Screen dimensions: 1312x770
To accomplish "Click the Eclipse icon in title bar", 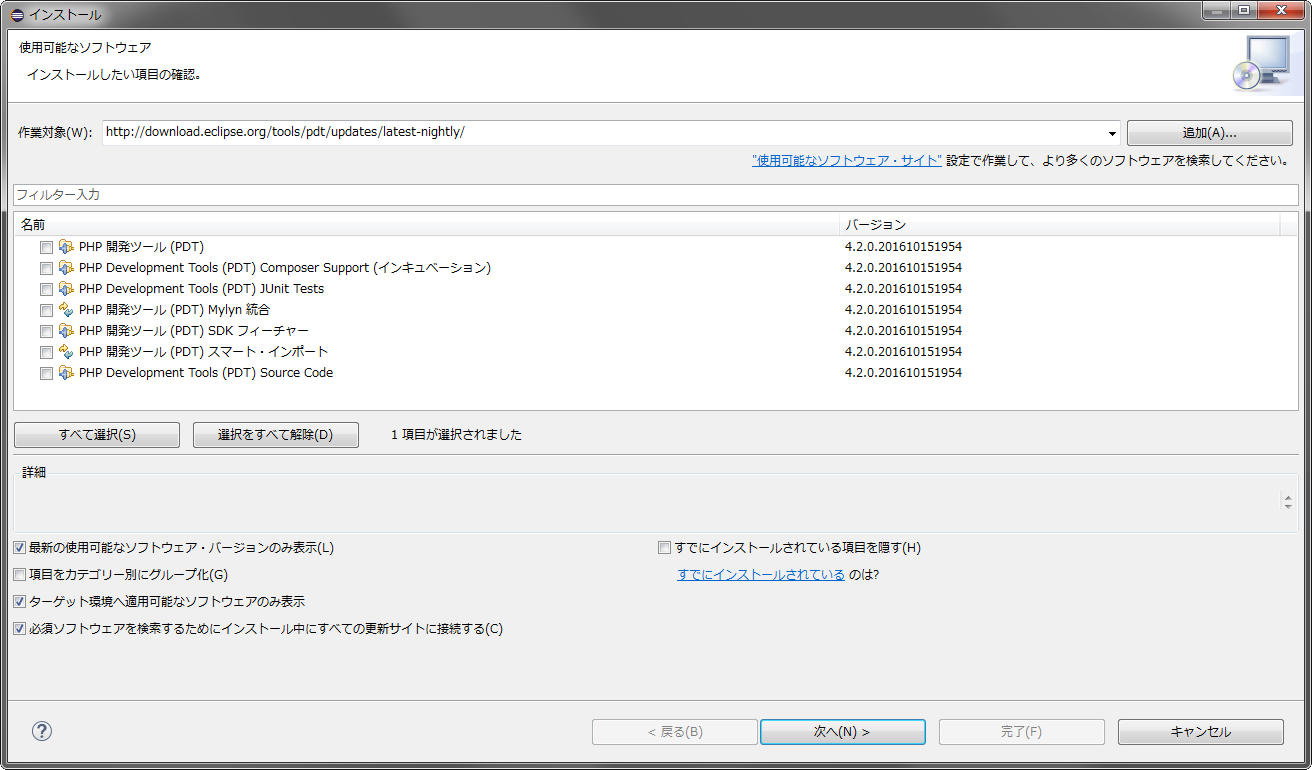I will click(17, 15).
